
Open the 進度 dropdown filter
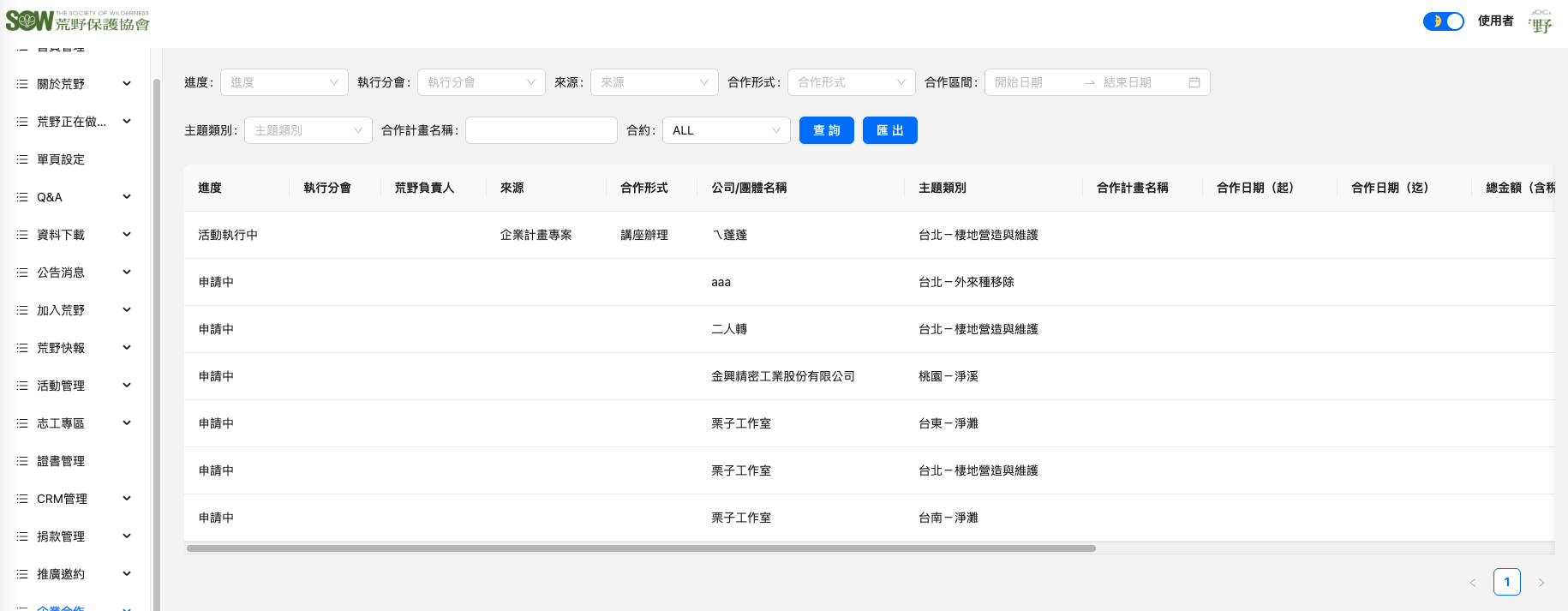[x=284, y=82]
